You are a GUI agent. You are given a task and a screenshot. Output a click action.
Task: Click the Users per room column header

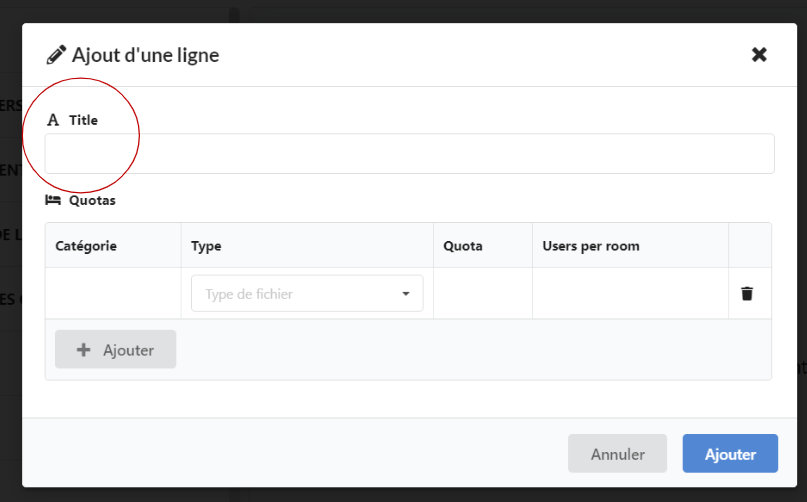tap(590, 246)
